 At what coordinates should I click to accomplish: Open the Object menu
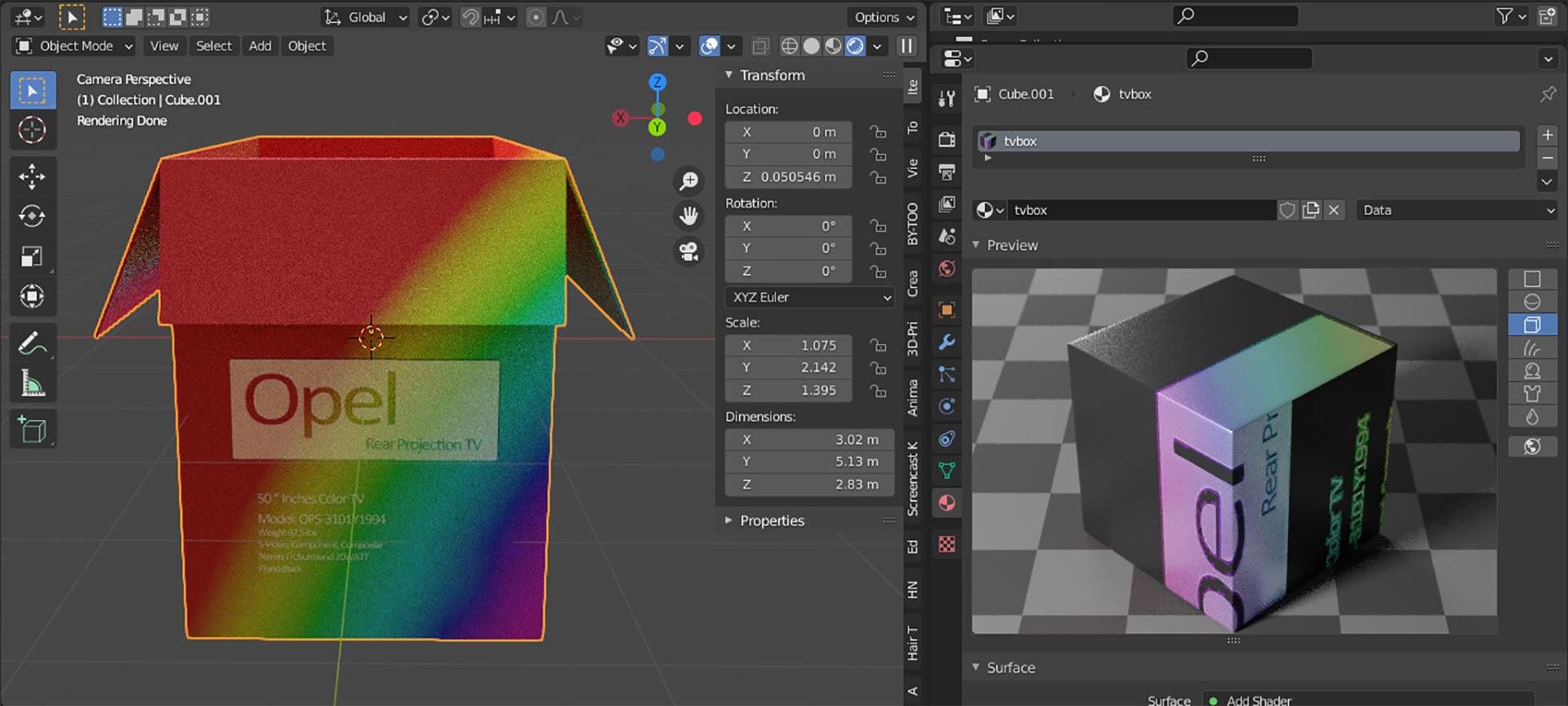click(307, 47)
